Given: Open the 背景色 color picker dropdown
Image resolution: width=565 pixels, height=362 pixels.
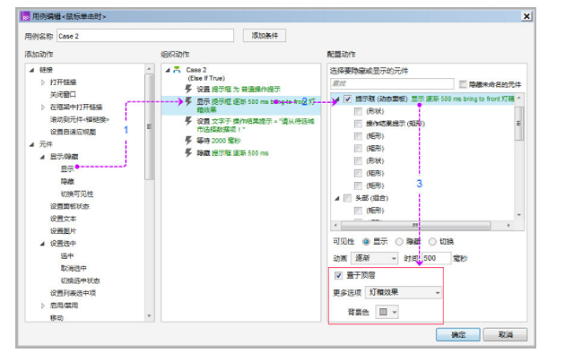Looking at the screenshot, I should [x=387, y=312].
